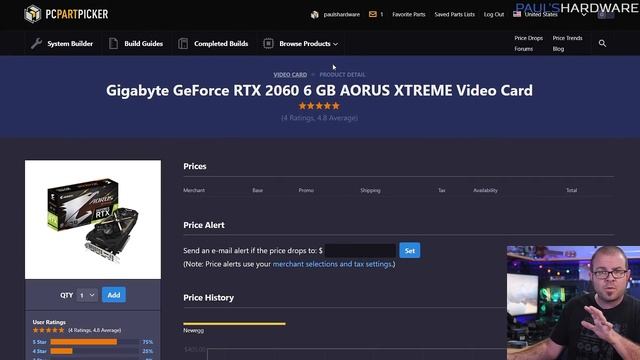The image size is (640, 360).
Task: Click the Merchant column header
Action: click(x=194, y=190)
